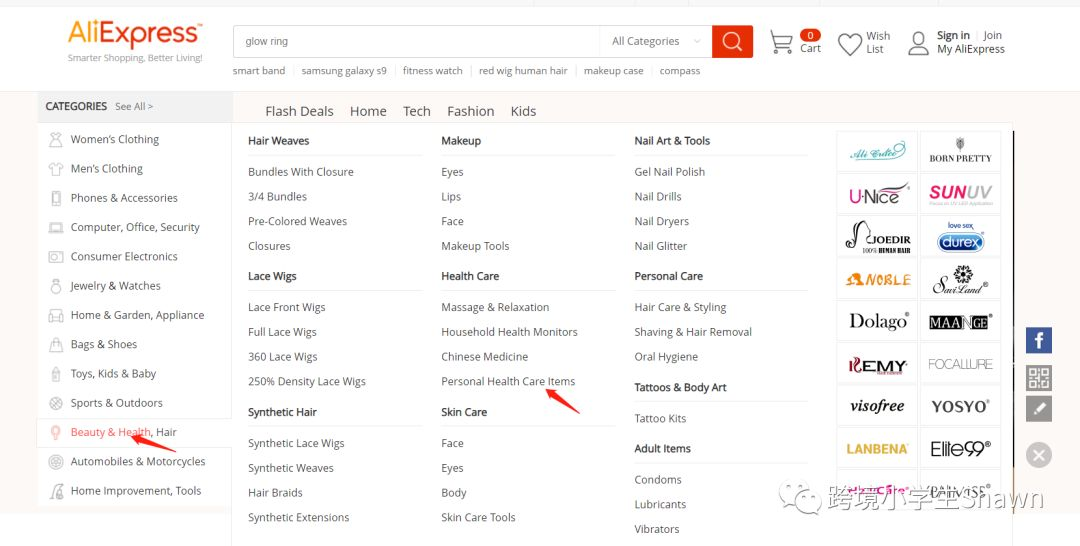Open the Kids tab
This screenshot has width=1080, height=546.
tap(523, 111)
